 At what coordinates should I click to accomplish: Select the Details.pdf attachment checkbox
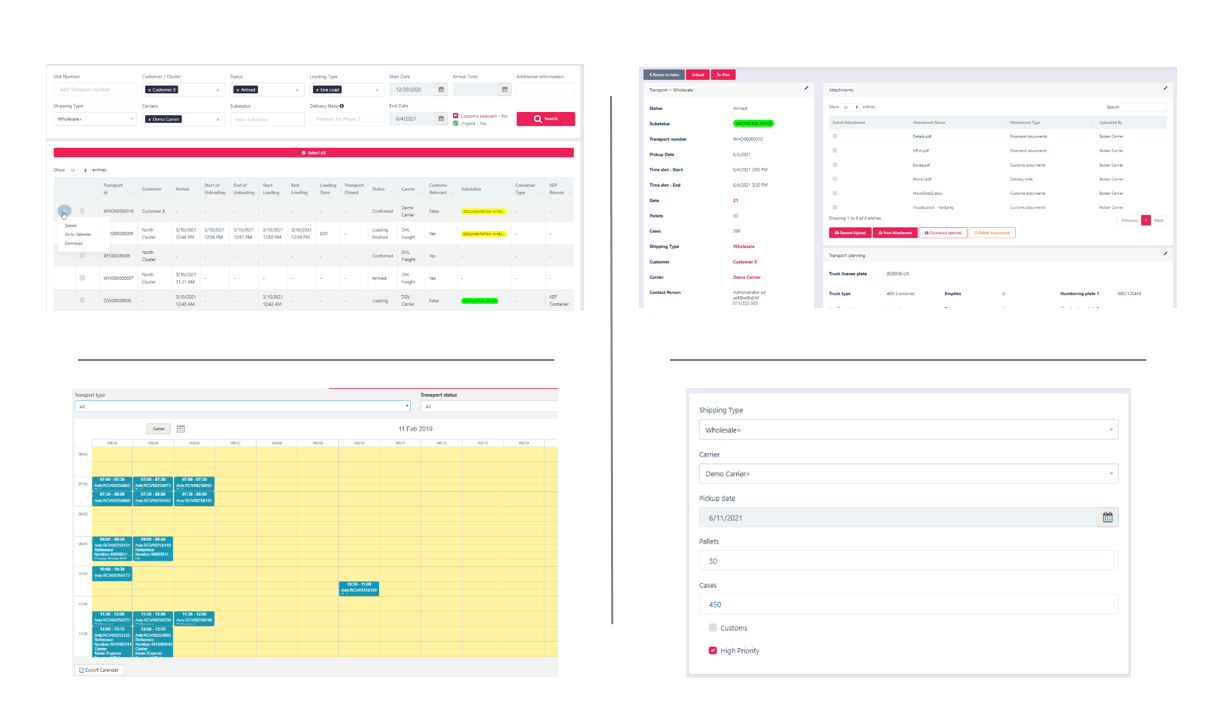[835, 137]
